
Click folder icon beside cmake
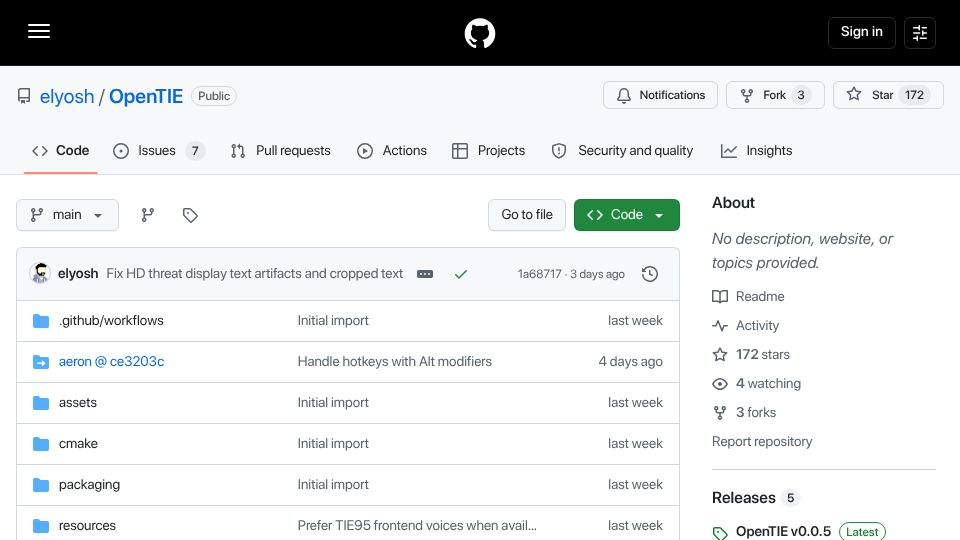pos(41,444)
